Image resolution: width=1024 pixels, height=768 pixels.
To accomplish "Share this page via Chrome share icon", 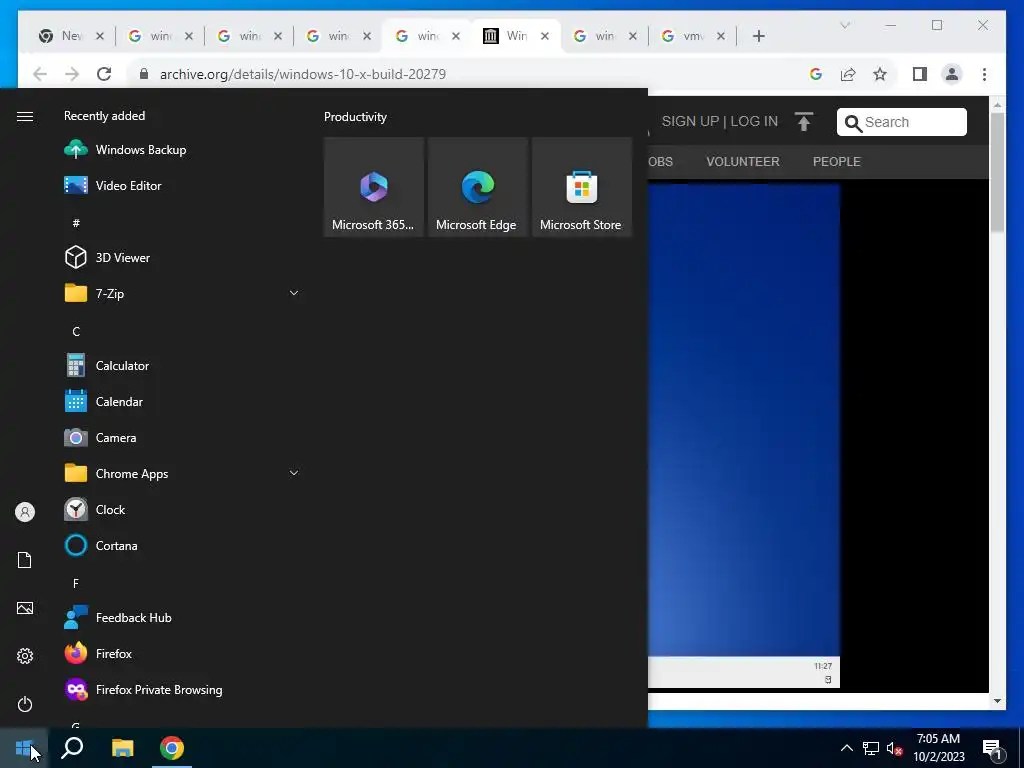I will point(848,74).
